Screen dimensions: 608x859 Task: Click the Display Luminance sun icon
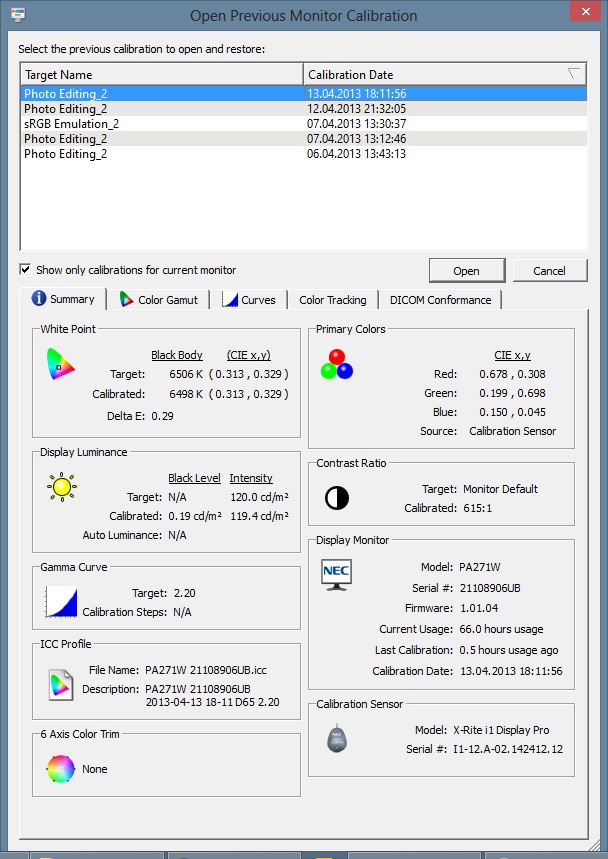coord(61,488)
